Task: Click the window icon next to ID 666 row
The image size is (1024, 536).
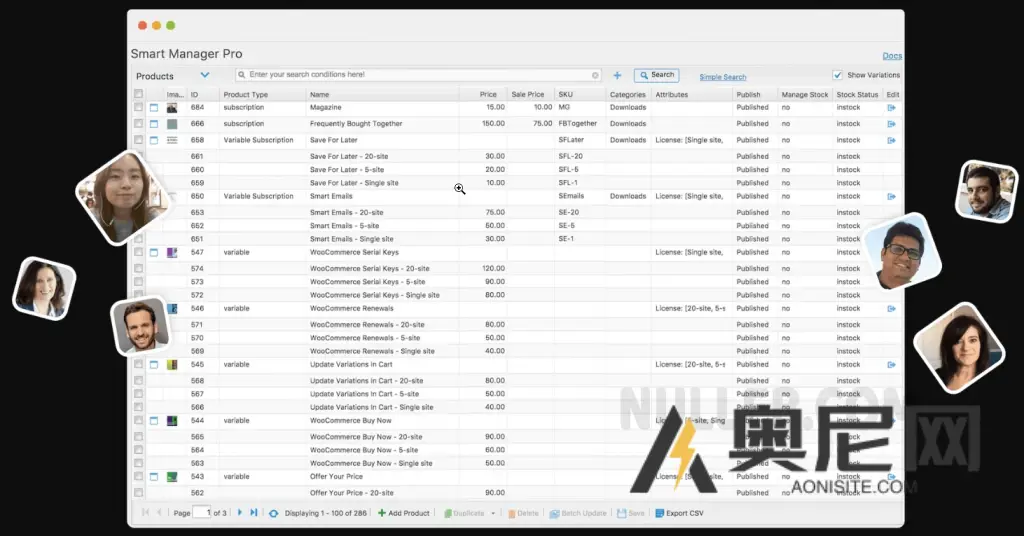Action: point(154,124)
